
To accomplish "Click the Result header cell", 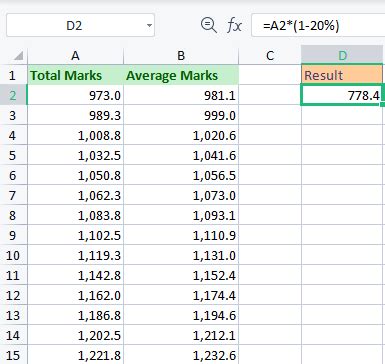I will tap(342, 75).
